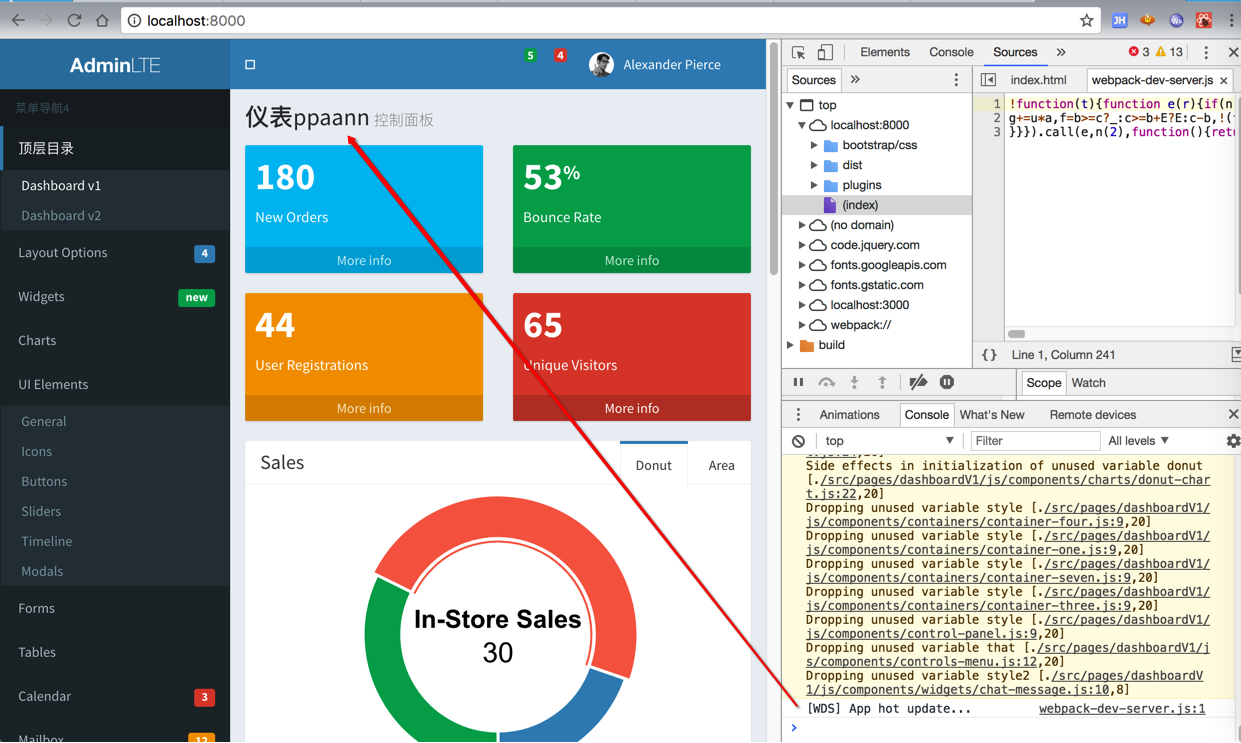Viewport: 1241px width, 743px height.
Task: Expand the dist folder
Action: (814, 165)
